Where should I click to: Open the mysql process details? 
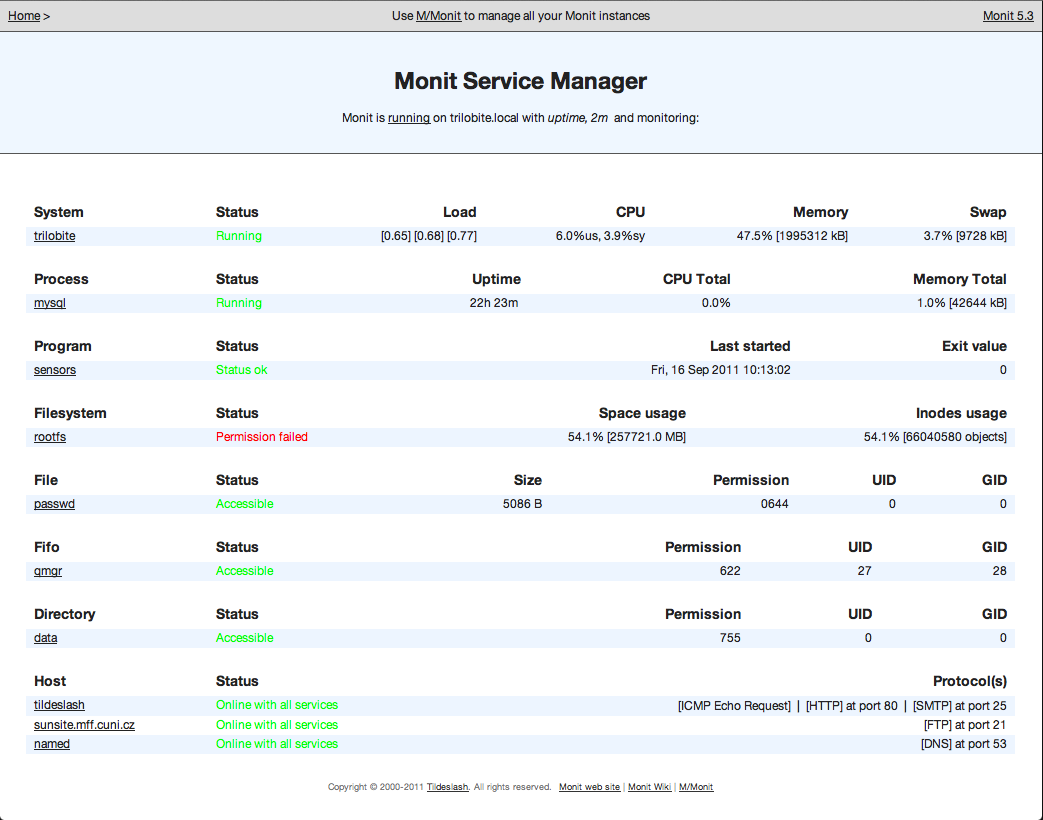[x=50, y=303]
